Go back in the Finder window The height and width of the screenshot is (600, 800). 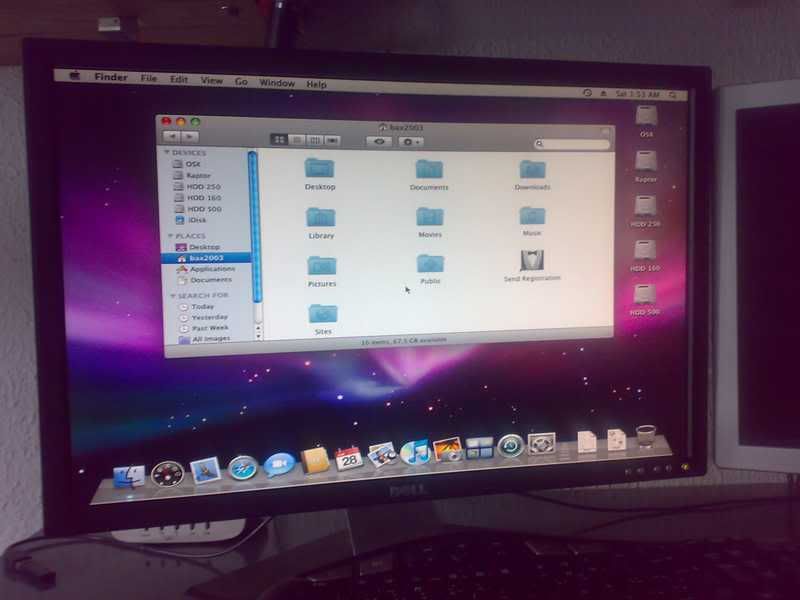click(x=172, y=136)
